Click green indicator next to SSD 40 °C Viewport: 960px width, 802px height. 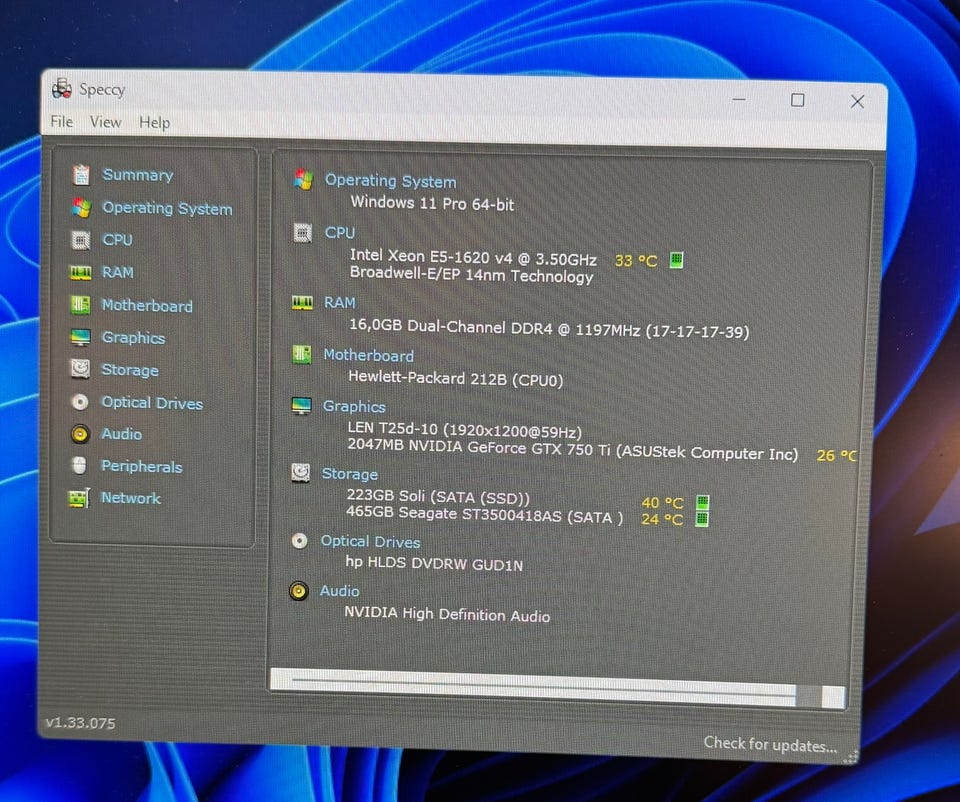coord(703,503)
